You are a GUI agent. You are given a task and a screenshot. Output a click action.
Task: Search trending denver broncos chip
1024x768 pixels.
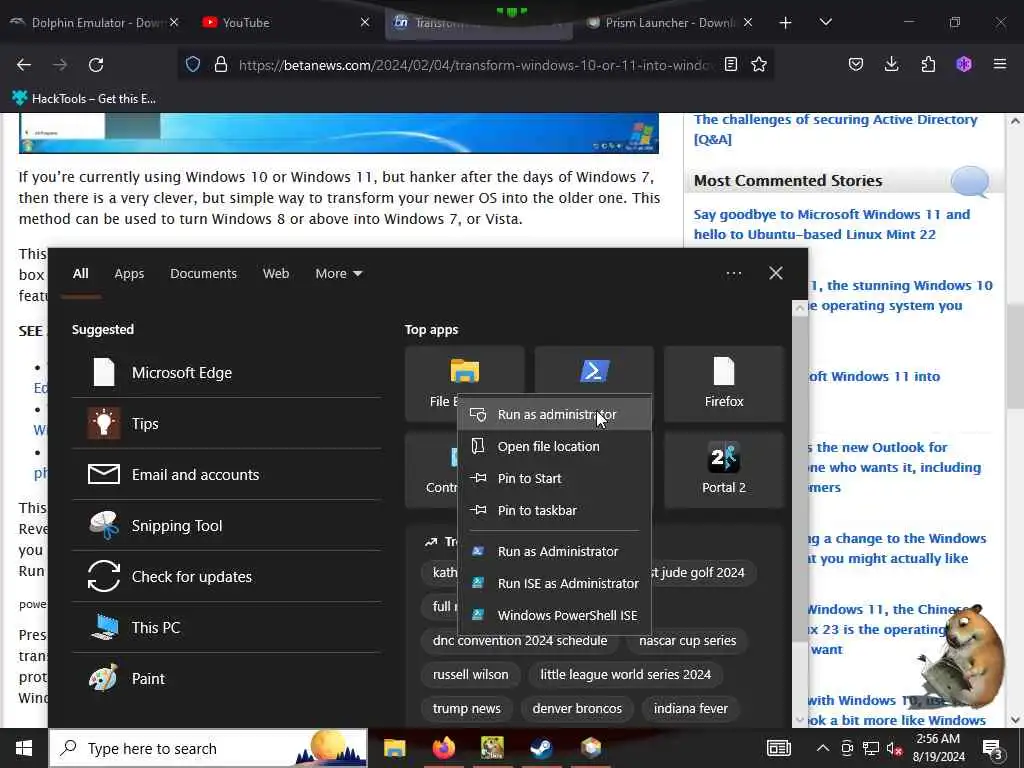pos(577,709)
